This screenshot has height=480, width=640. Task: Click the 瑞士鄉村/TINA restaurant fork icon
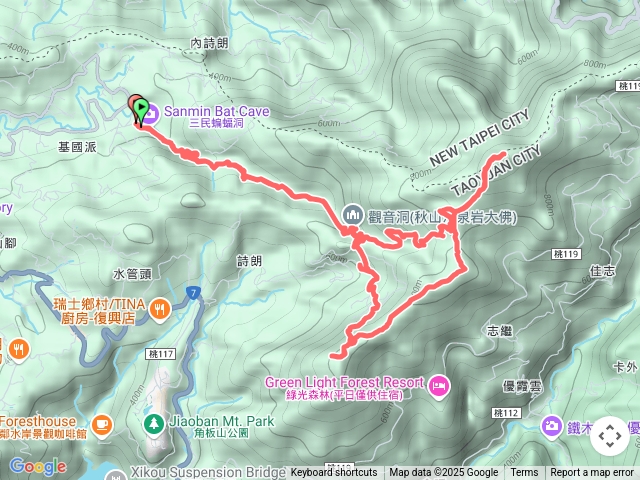click(160, 309)
